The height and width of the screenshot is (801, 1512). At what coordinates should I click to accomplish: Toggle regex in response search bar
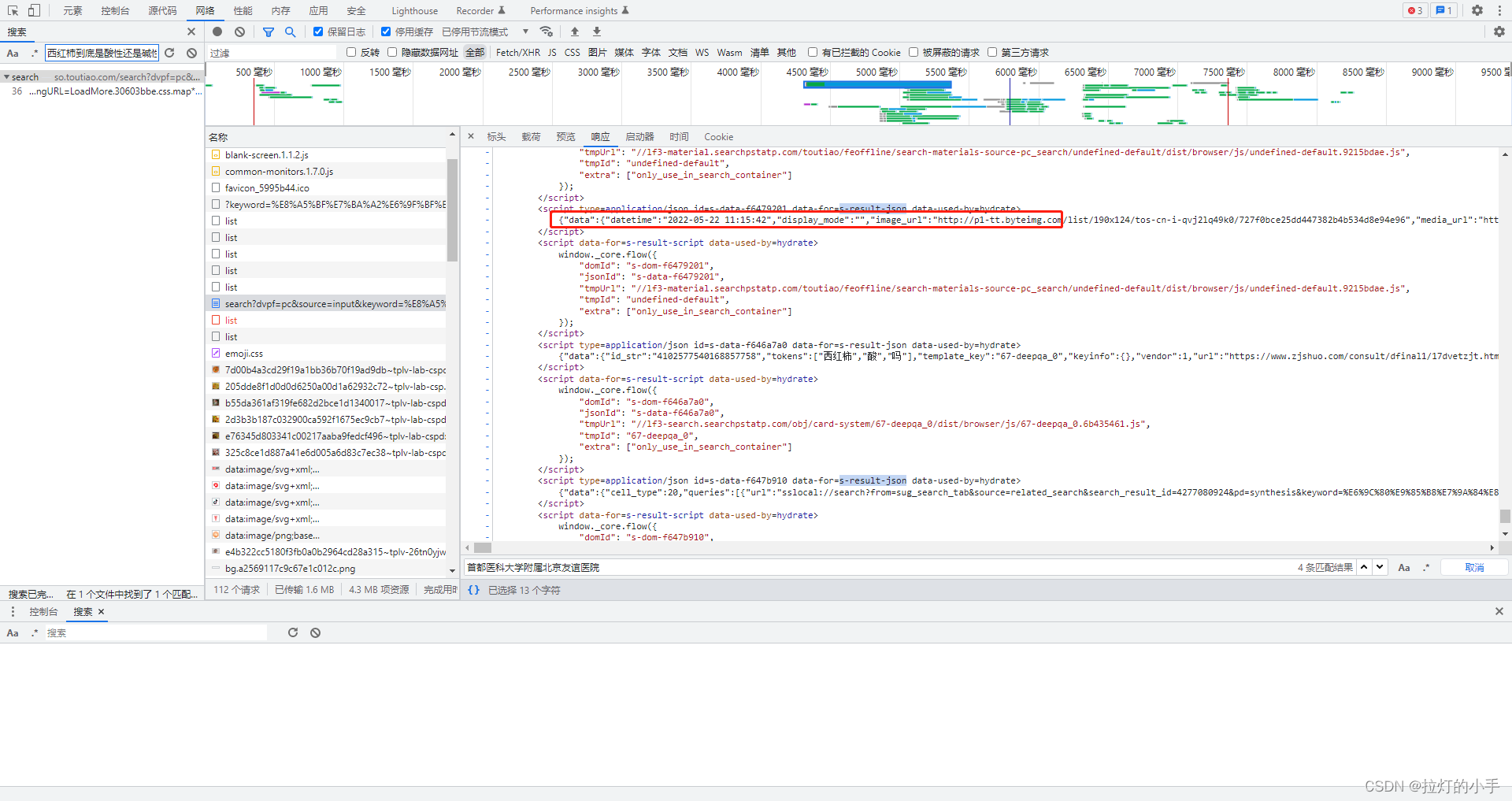[1426, 567]
